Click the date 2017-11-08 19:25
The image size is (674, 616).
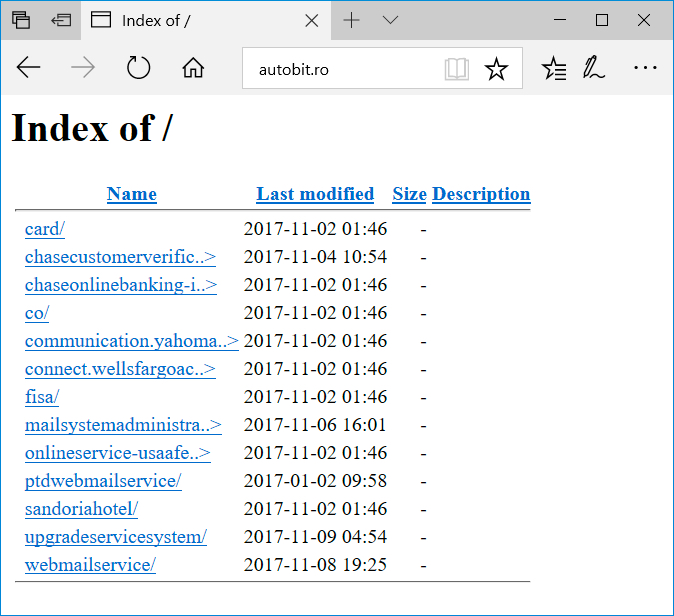315,565
